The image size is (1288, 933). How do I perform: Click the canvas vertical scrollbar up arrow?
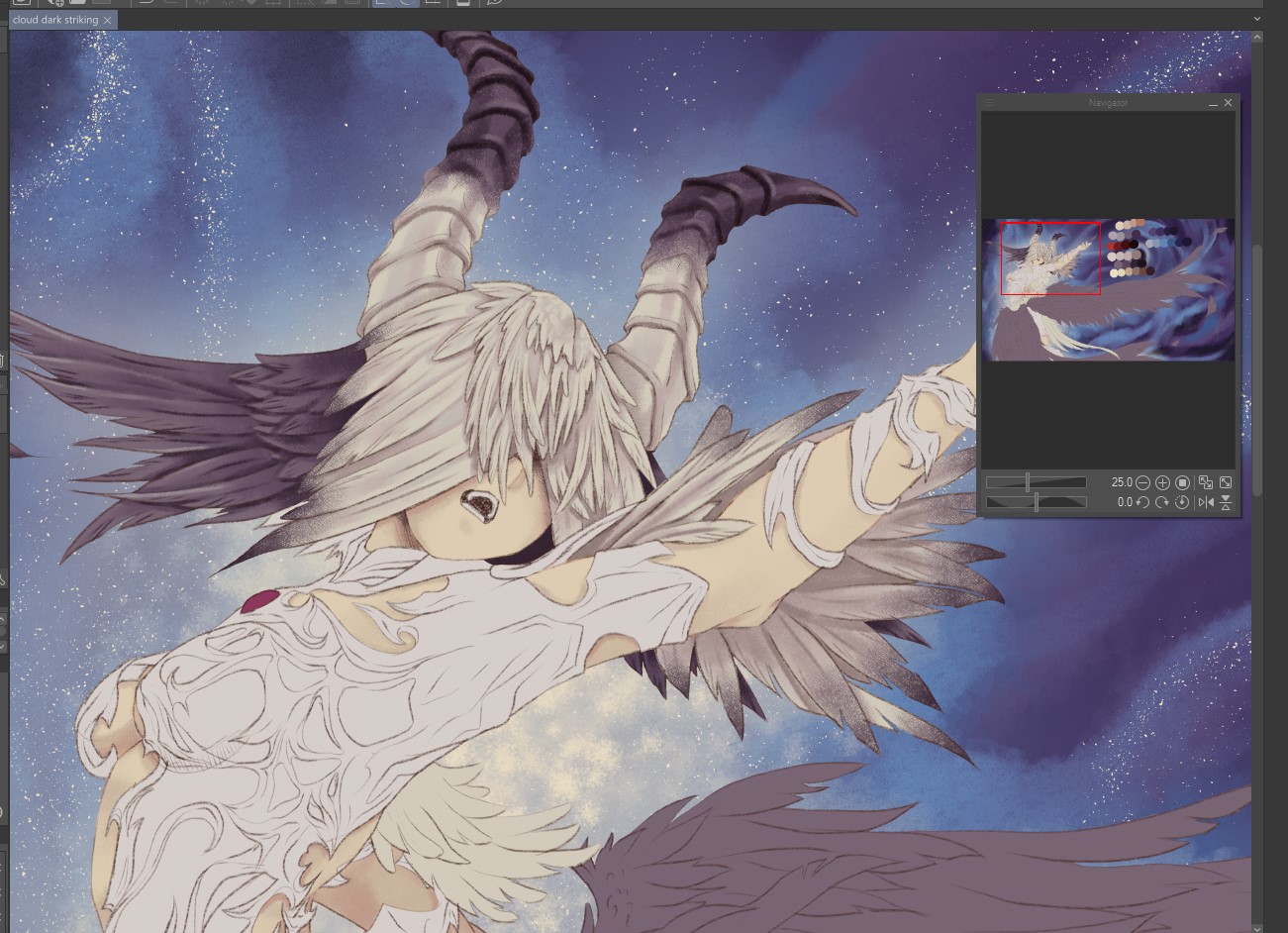[x=1257, y=38]
